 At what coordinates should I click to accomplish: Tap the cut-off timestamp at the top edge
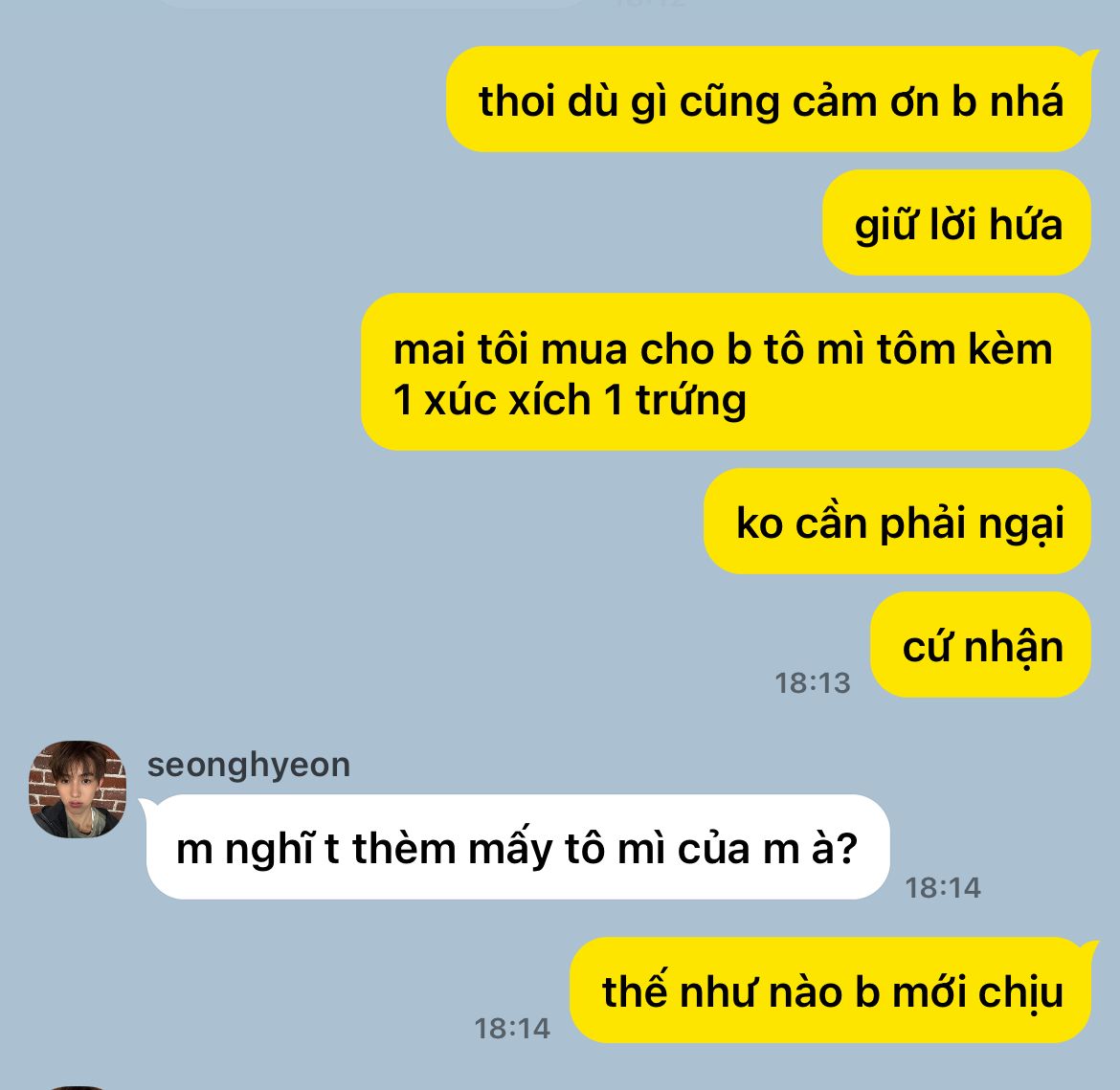tap(650, 3)
